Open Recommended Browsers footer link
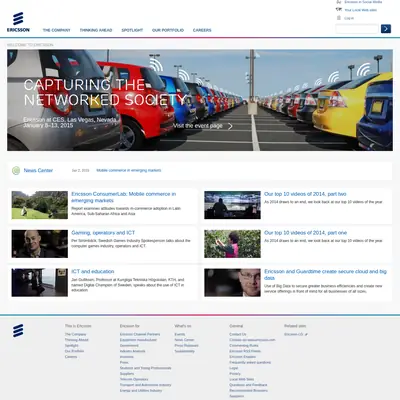Image resolution: width=400 pixels, height=400 pixels. tap(248, 390)
